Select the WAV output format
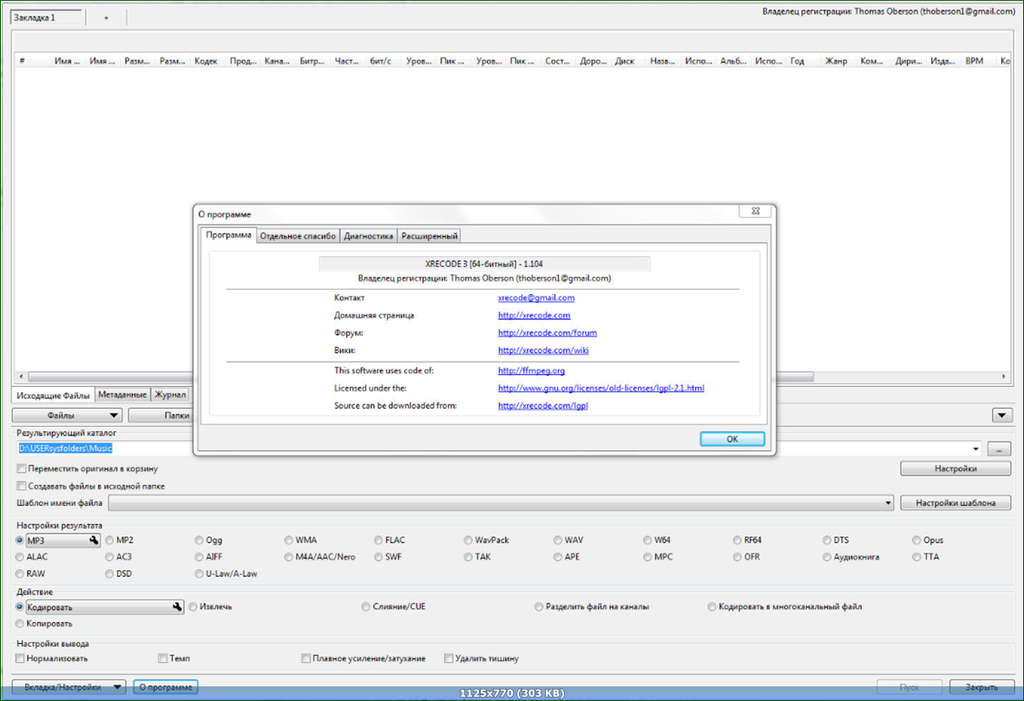The image size is (1024, 701). coord(568,540)
